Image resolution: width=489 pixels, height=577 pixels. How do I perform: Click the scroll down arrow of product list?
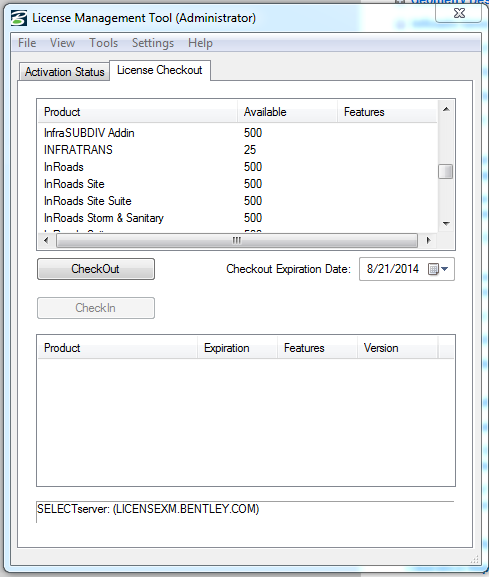[x=446, y=223]
